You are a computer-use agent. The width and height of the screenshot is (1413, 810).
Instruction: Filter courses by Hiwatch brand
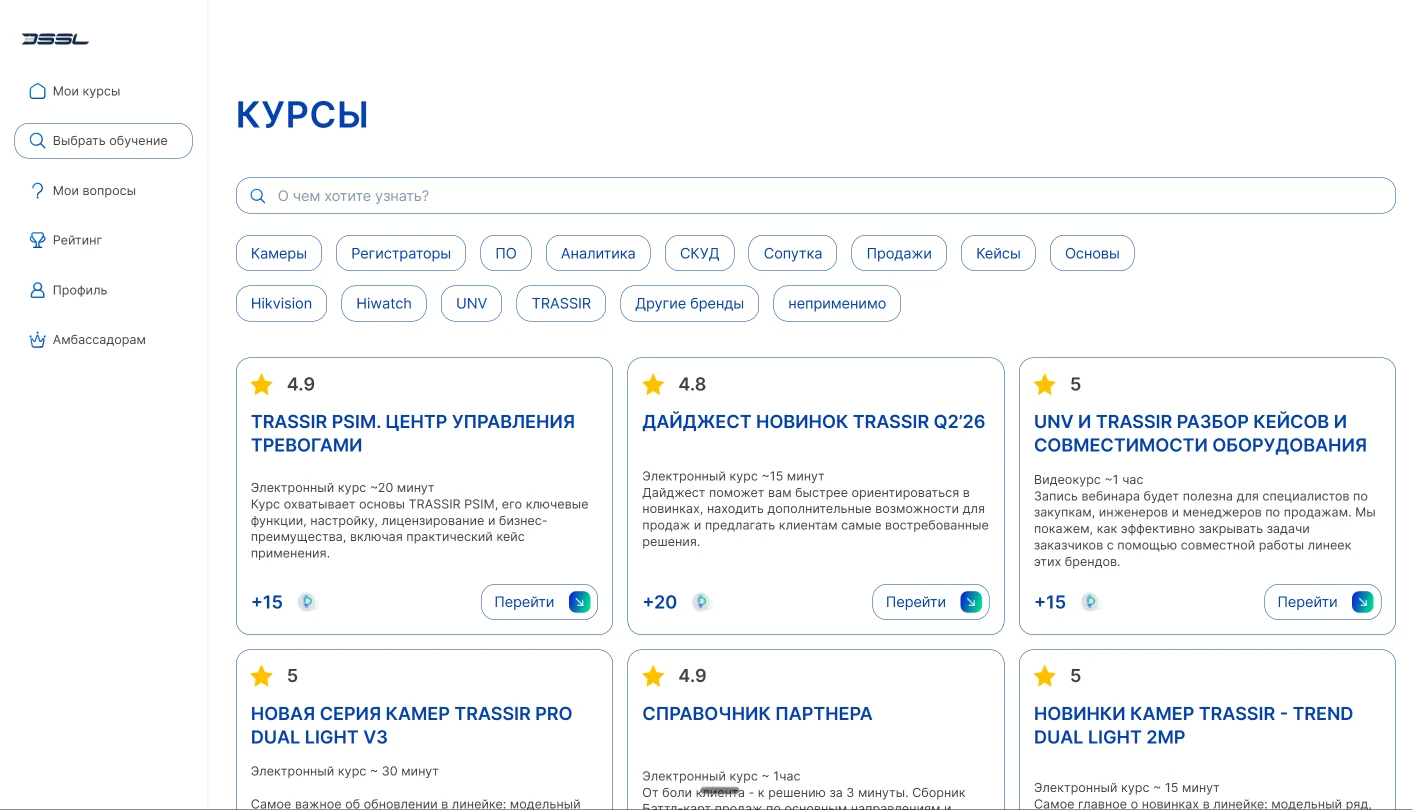point(384,303)
